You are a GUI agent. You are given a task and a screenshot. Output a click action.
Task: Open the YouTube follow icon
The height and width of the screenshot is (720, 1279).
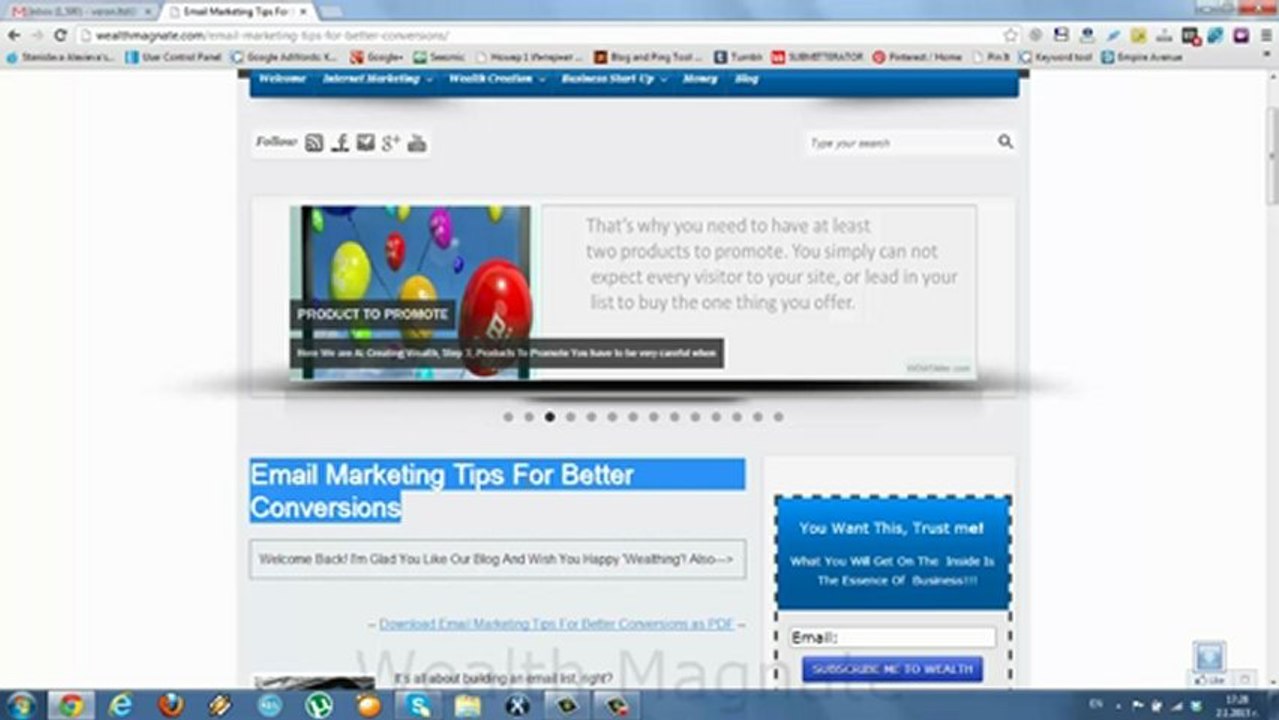(417, 143)
